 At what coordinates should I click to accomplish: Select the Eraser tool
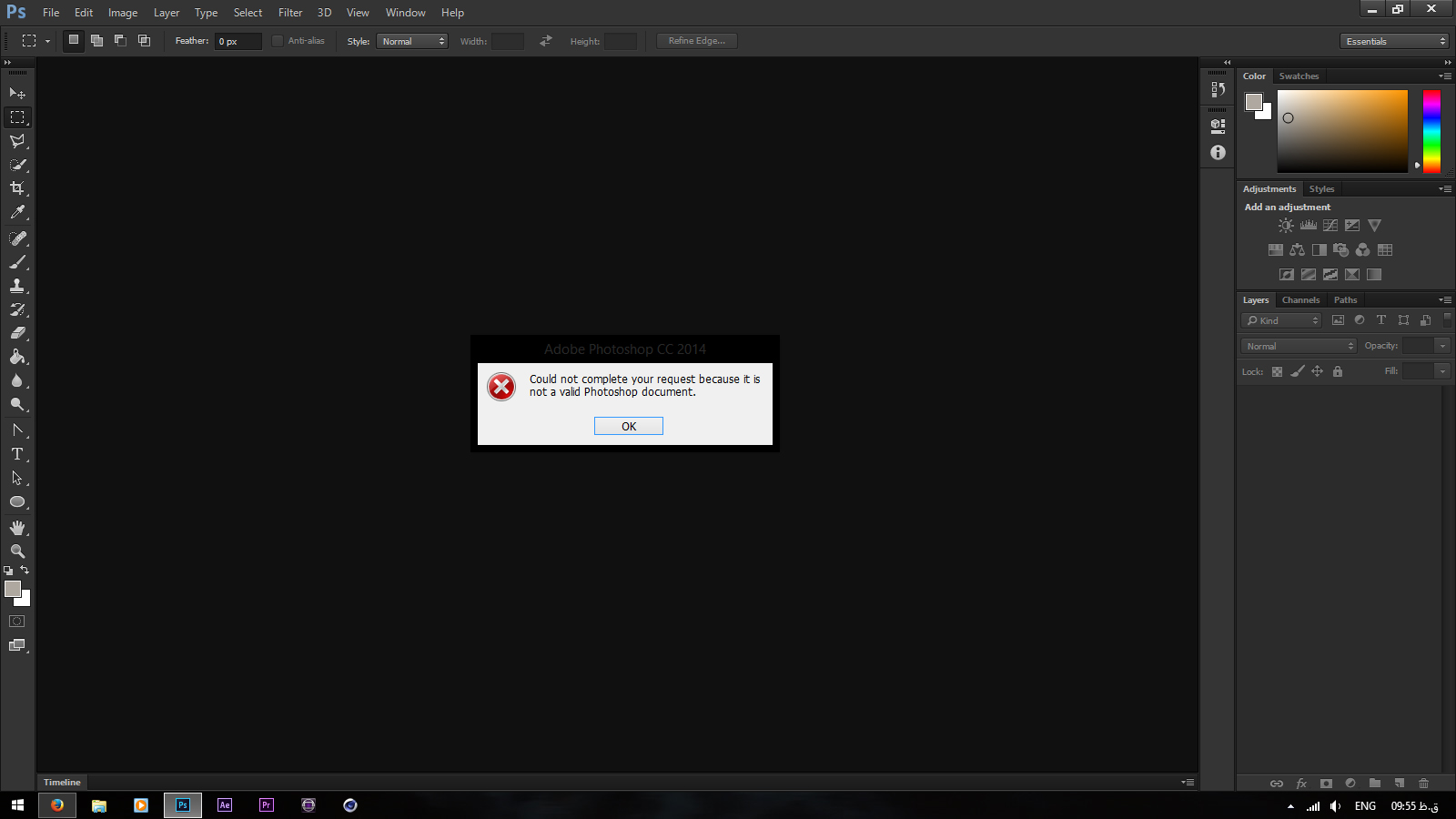click(x=17, y=333)
